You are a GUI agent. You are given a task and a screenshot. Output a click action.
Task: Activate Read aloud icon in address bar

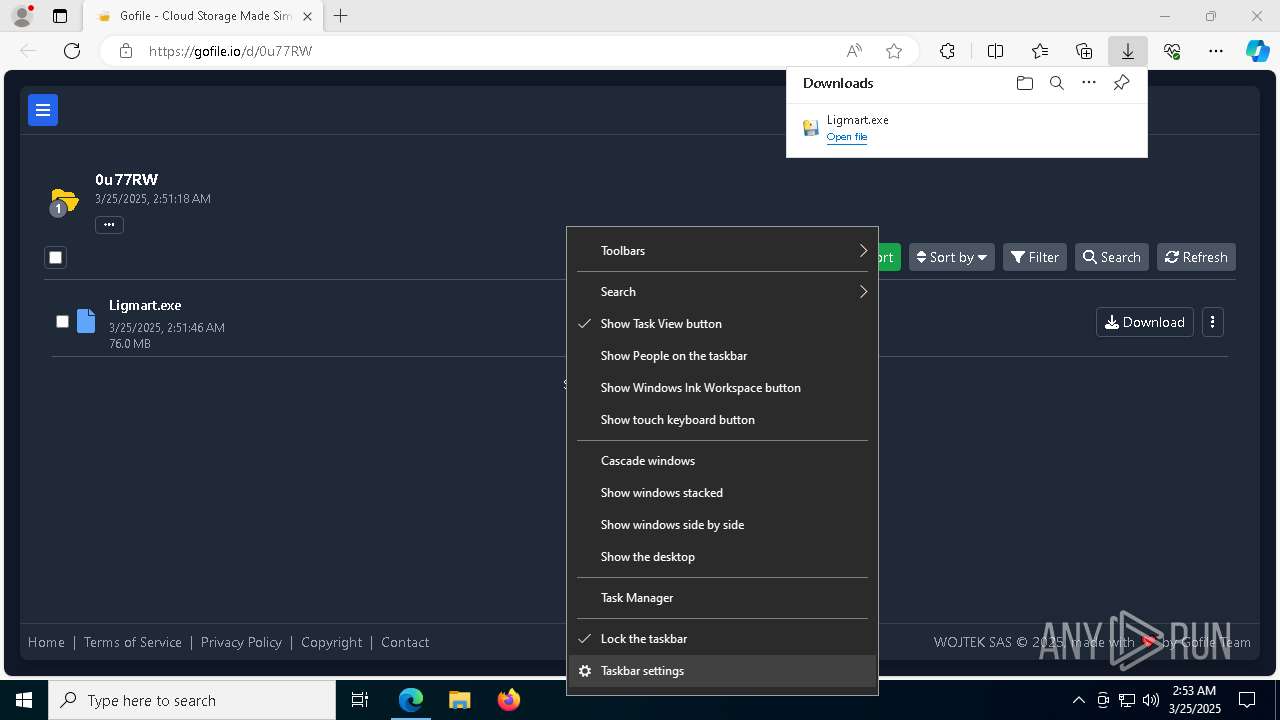click(854, 51)
